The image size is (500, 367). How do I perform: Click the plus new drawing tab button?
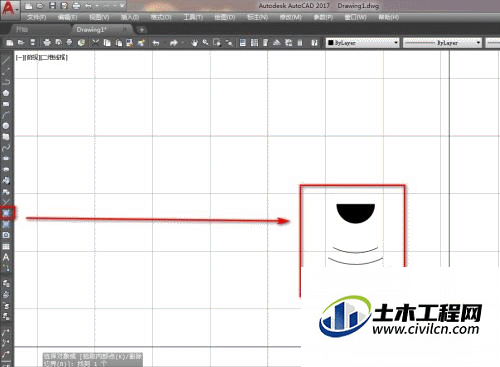[142, 30]
